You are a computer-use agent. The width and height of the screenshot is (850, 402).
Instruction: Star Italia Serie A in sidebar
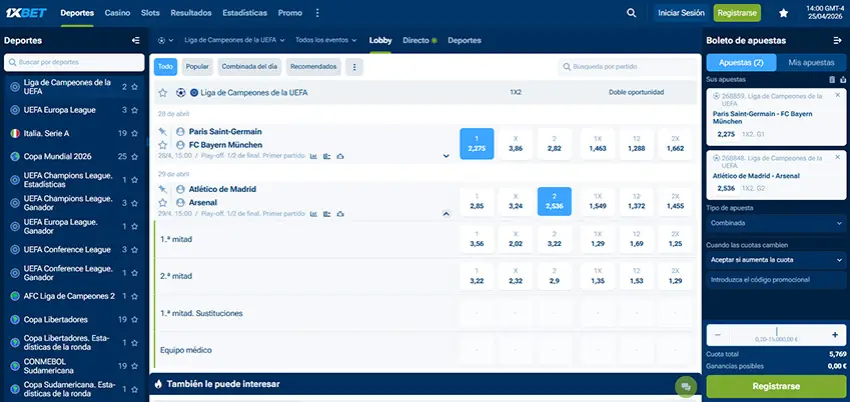[134, 133]
